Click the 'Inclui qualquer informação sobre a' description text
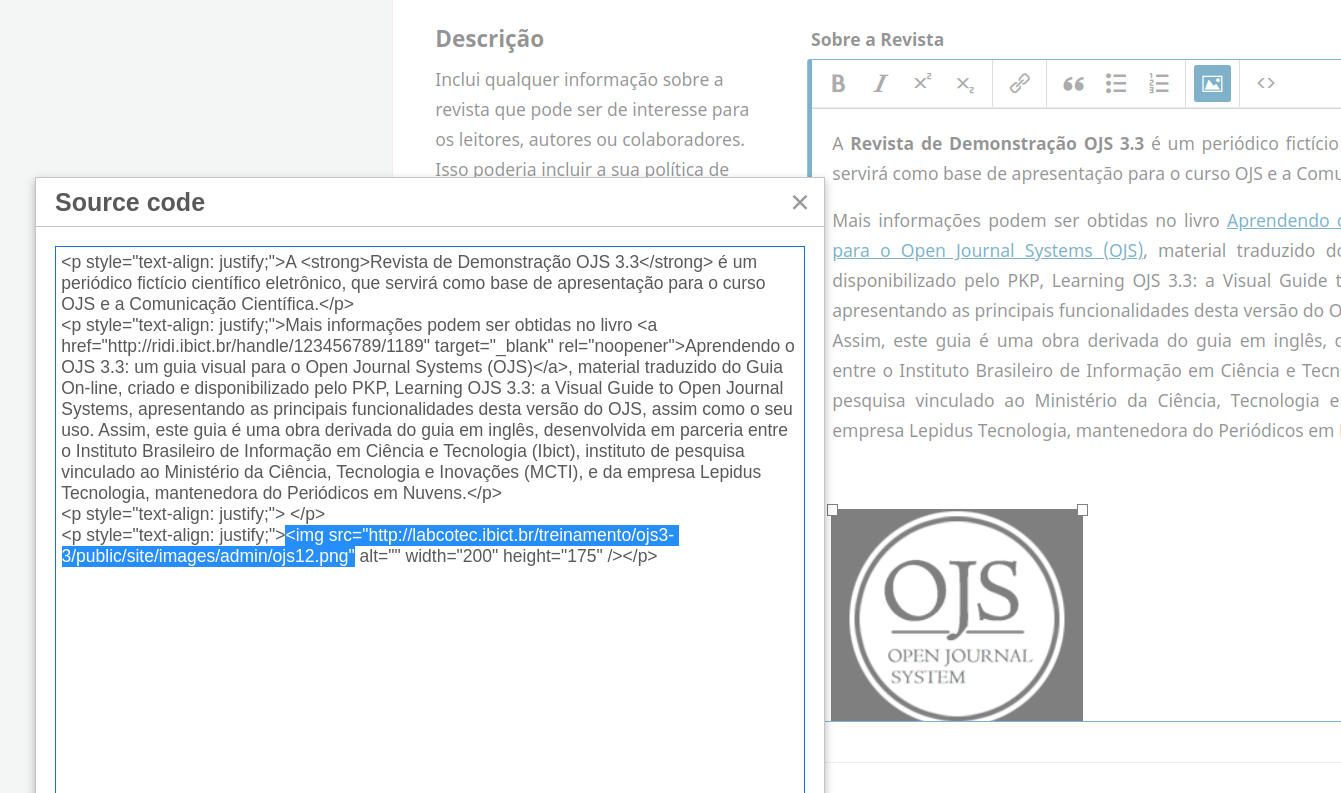 pos(579,80)
